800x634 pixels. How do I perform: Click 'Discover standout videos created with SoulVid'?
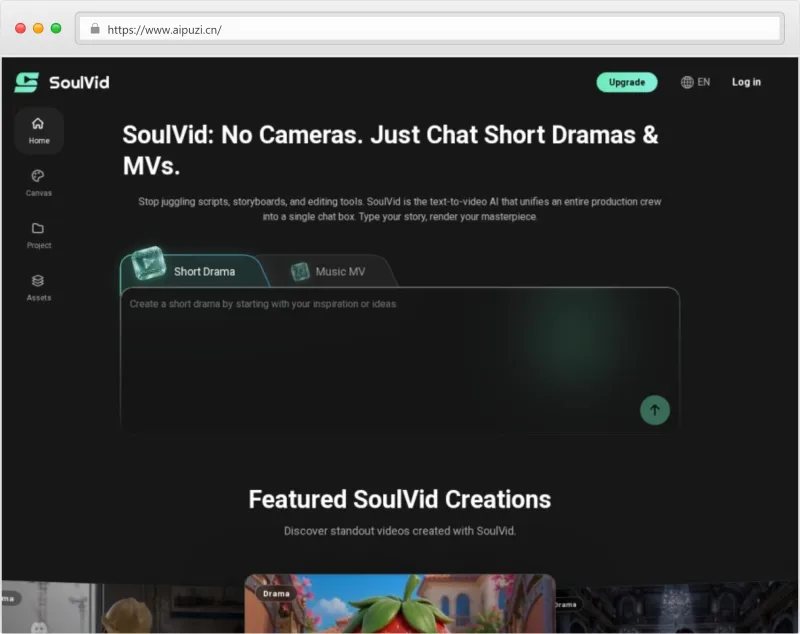click(399, 531)
